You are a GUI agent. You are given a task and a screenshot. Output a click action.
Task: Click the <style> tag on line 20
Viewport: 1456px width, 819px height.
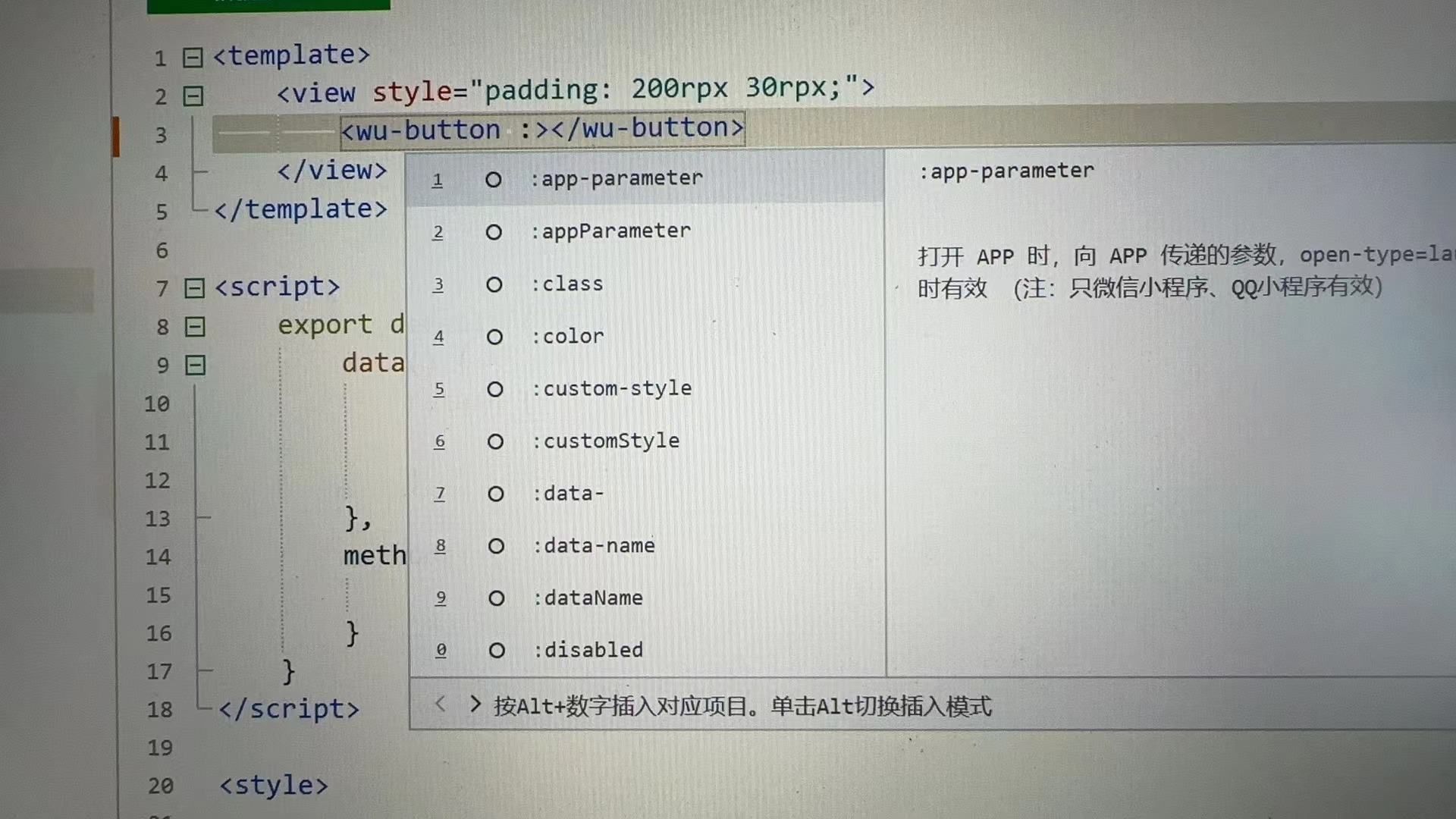click(274, 786)
